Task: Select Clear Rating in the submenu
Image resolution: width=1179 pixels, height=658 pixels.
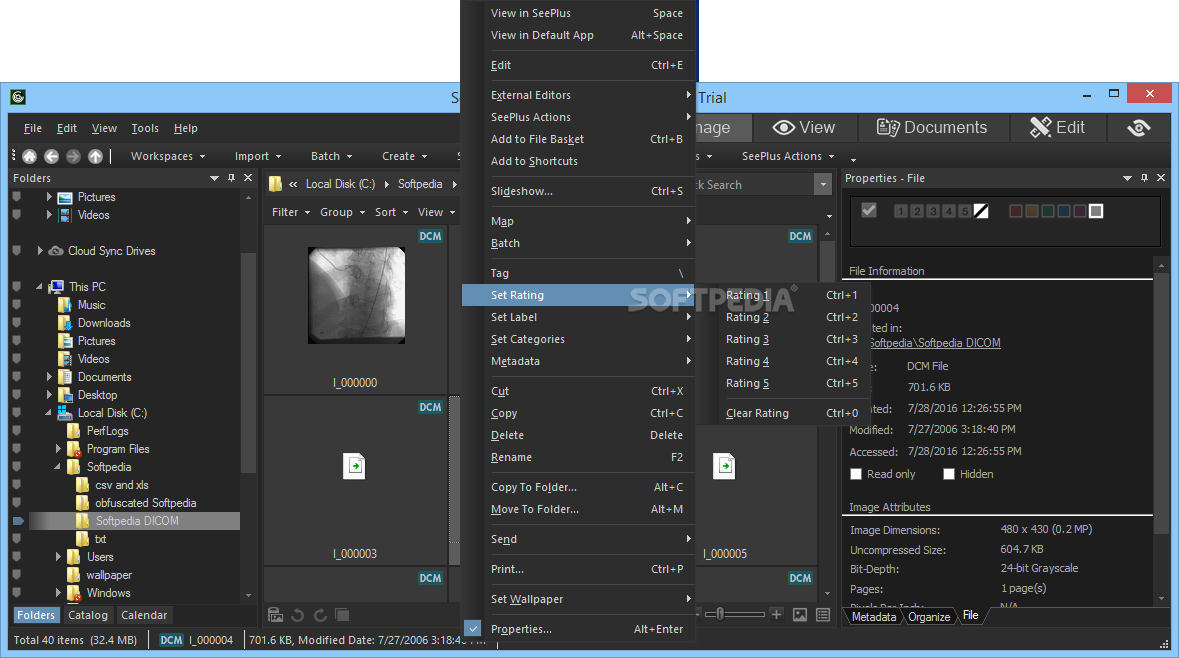Action: coord(784,413)
